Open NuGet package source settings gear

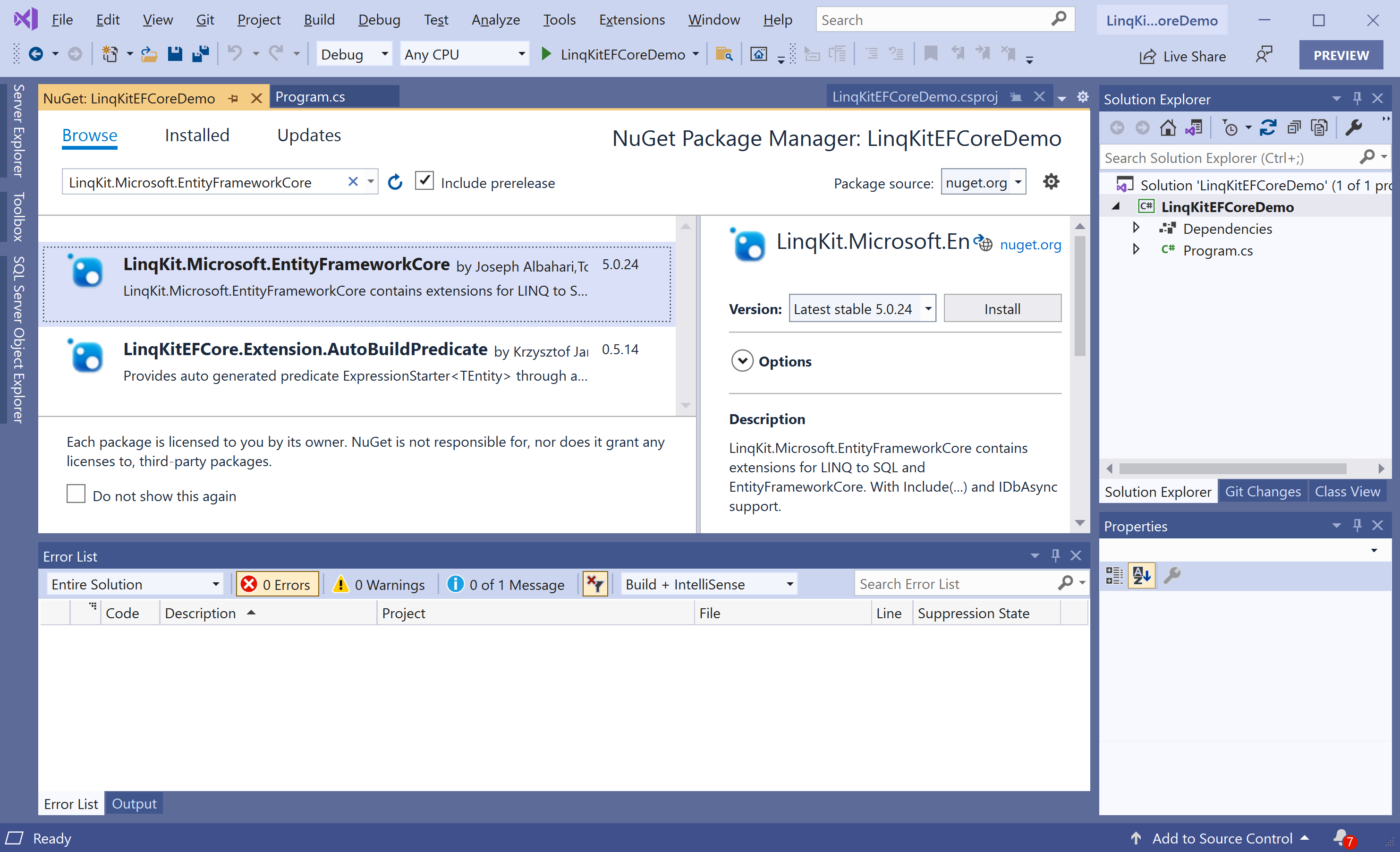click(x=1051, y=182)
